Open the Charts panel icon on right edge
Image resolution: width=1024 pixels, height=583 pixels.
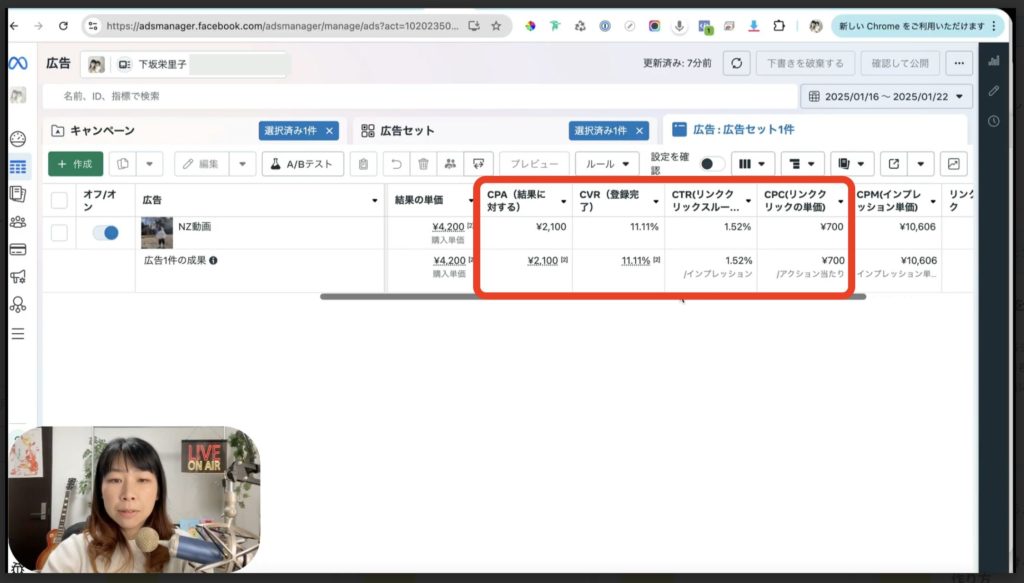(x=994, y=62)
